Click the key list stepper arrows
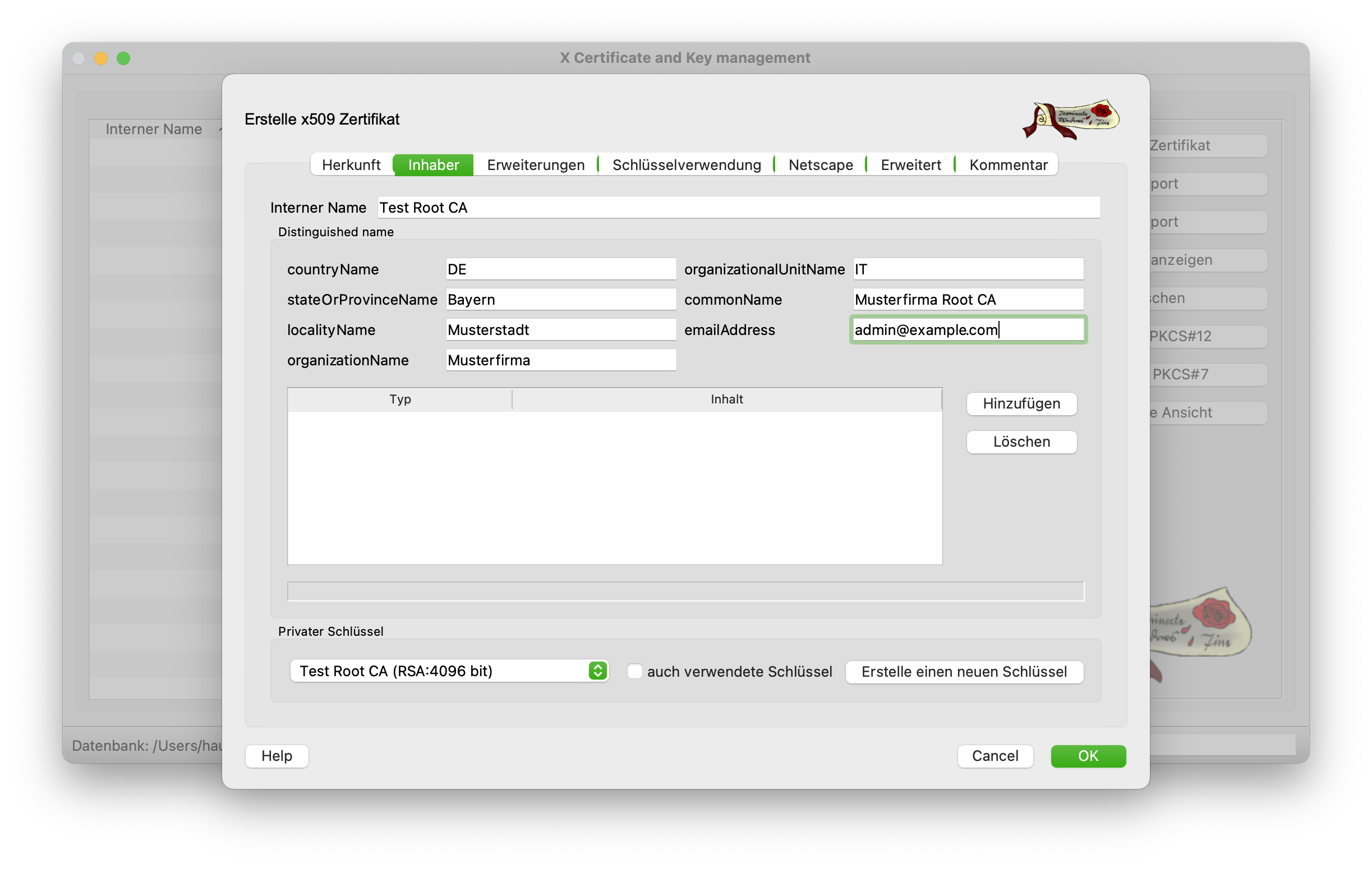This screenshot has width=1372, height=872. [x=597, y=671]
